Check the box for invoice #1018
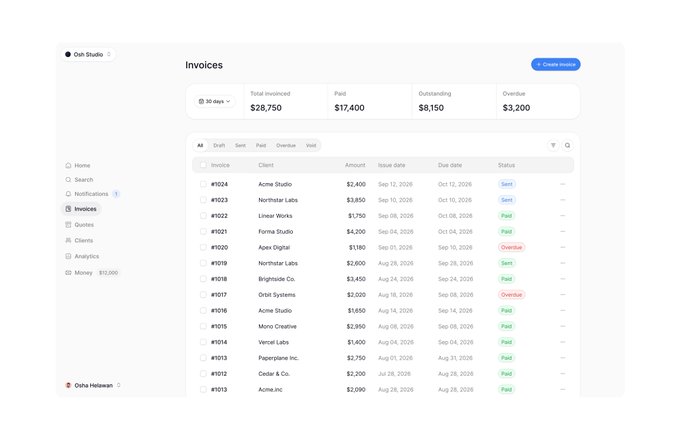 (x=203, y=279)
